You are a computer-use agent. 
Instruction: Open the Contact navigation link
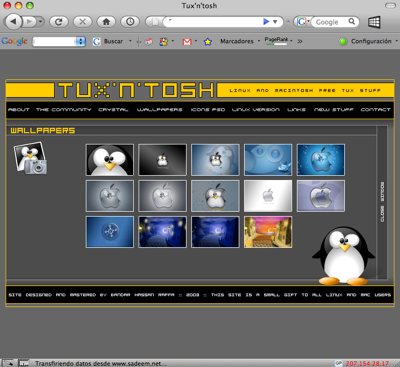point(375,109)
